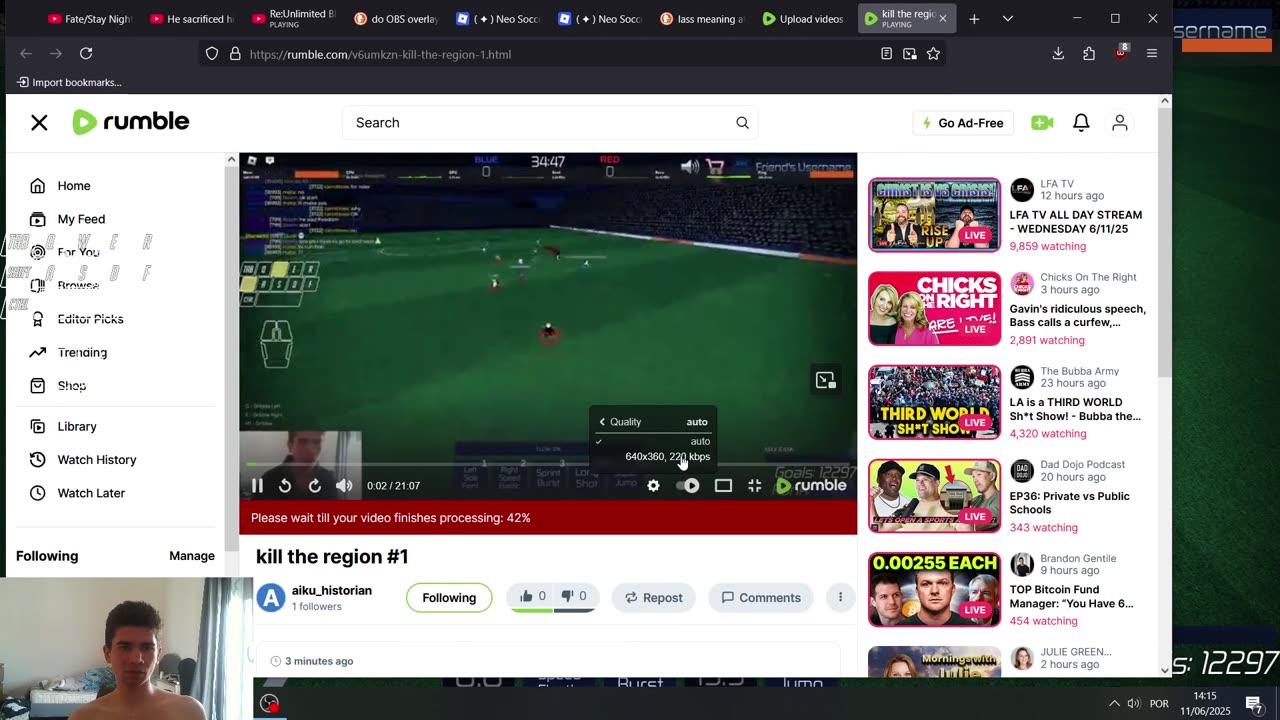This screenshot has height=720, width=1280.
Task: Show hidden system tray icons
Action: tap(1114, 703)
